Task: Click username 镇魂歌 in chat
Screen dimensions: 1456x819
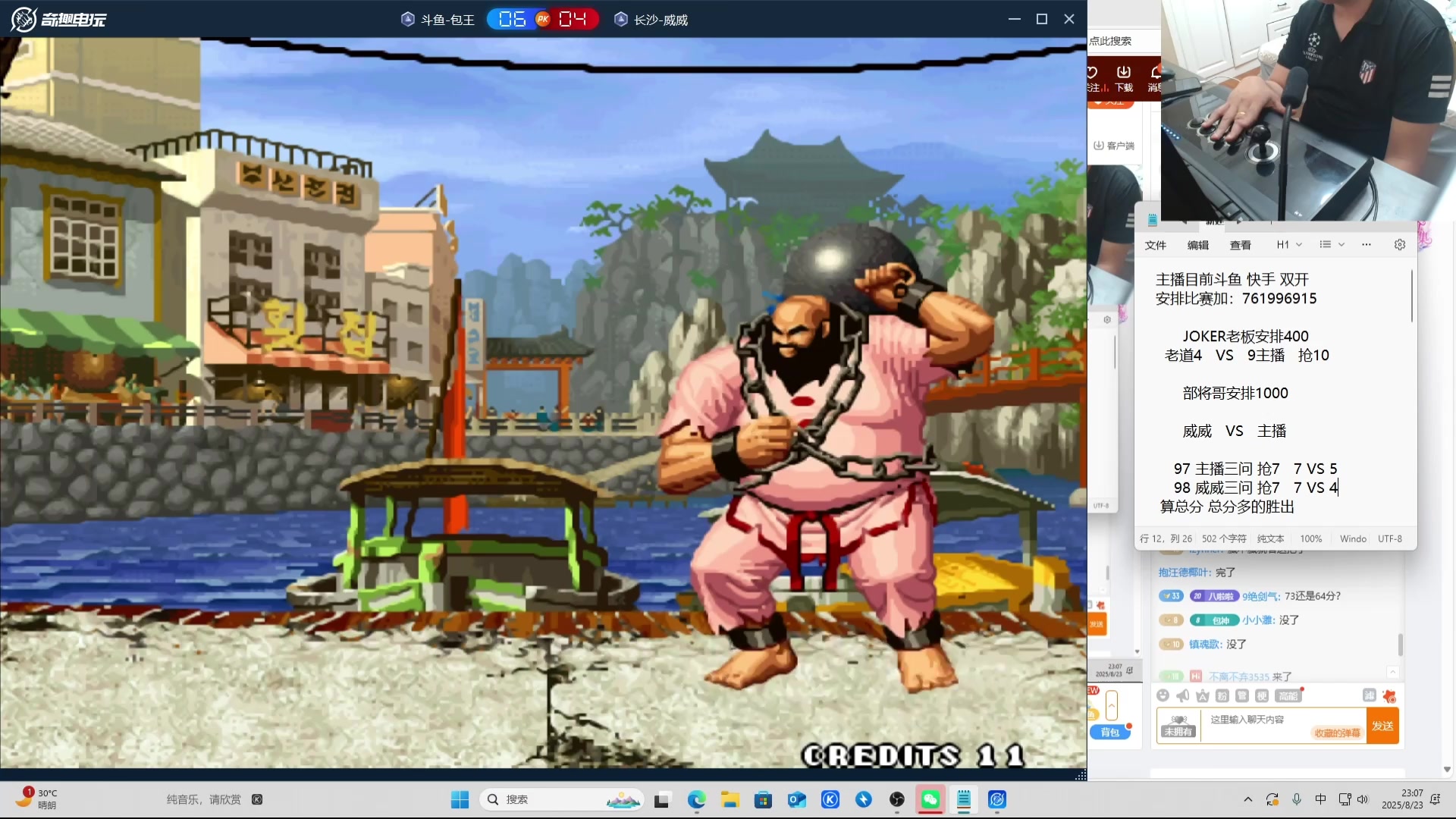Action: [1204, 644]
